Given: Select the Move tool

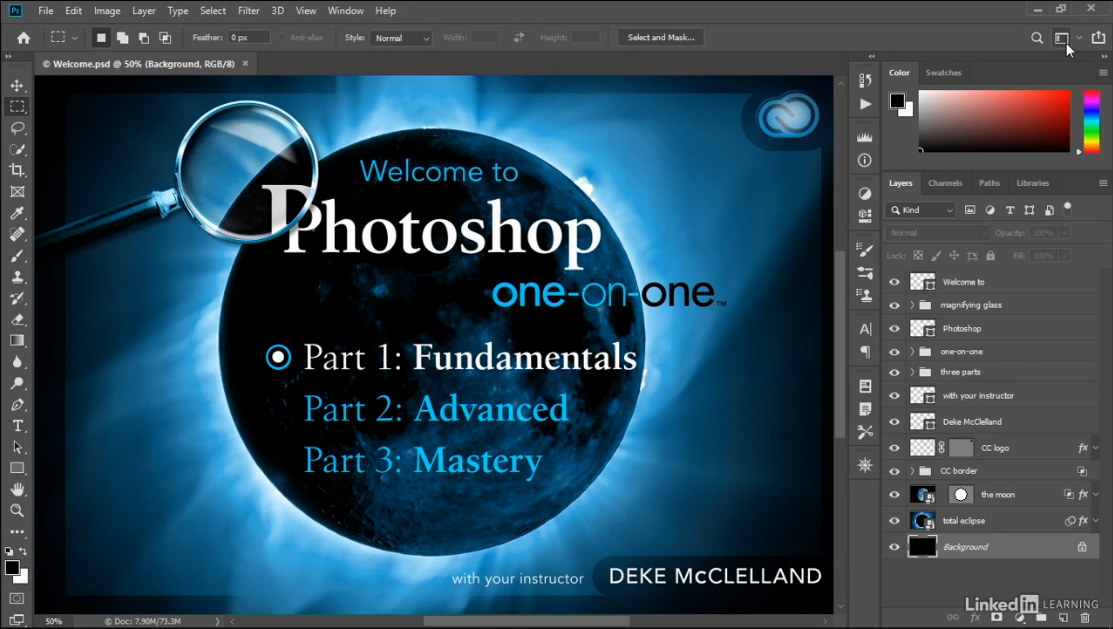Looking at the screenshot, I should 17,85.
